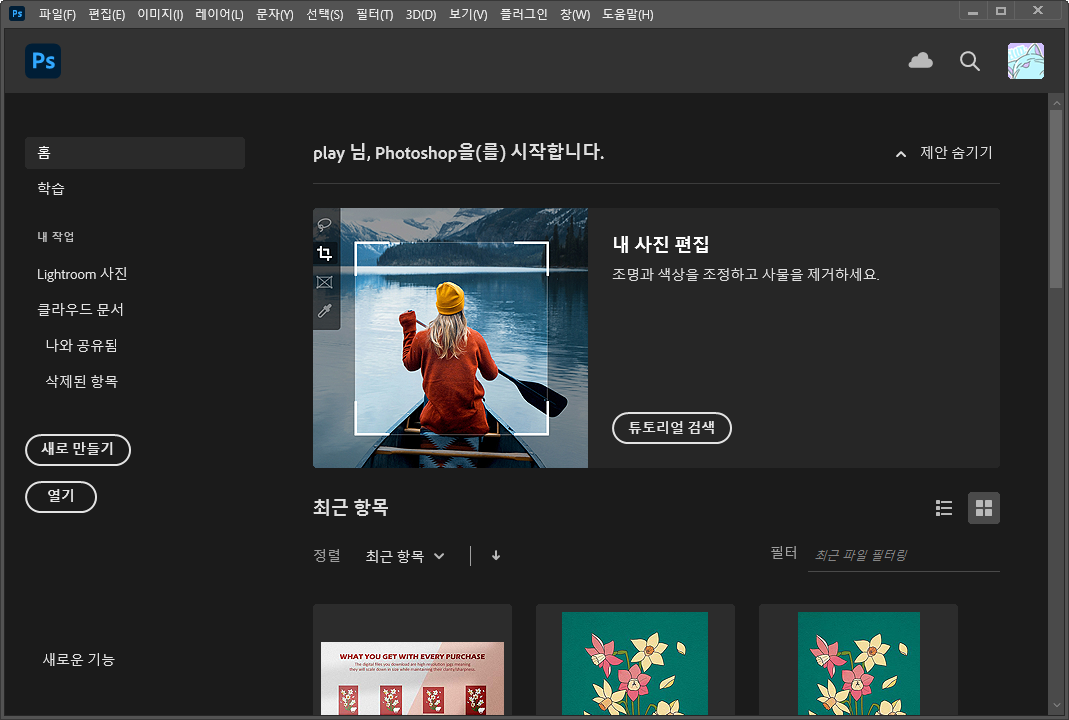Image resolution: width=1069 pixels, height=720 pixels.
Task: Open search with the magnifier icon
Action: 969,61
